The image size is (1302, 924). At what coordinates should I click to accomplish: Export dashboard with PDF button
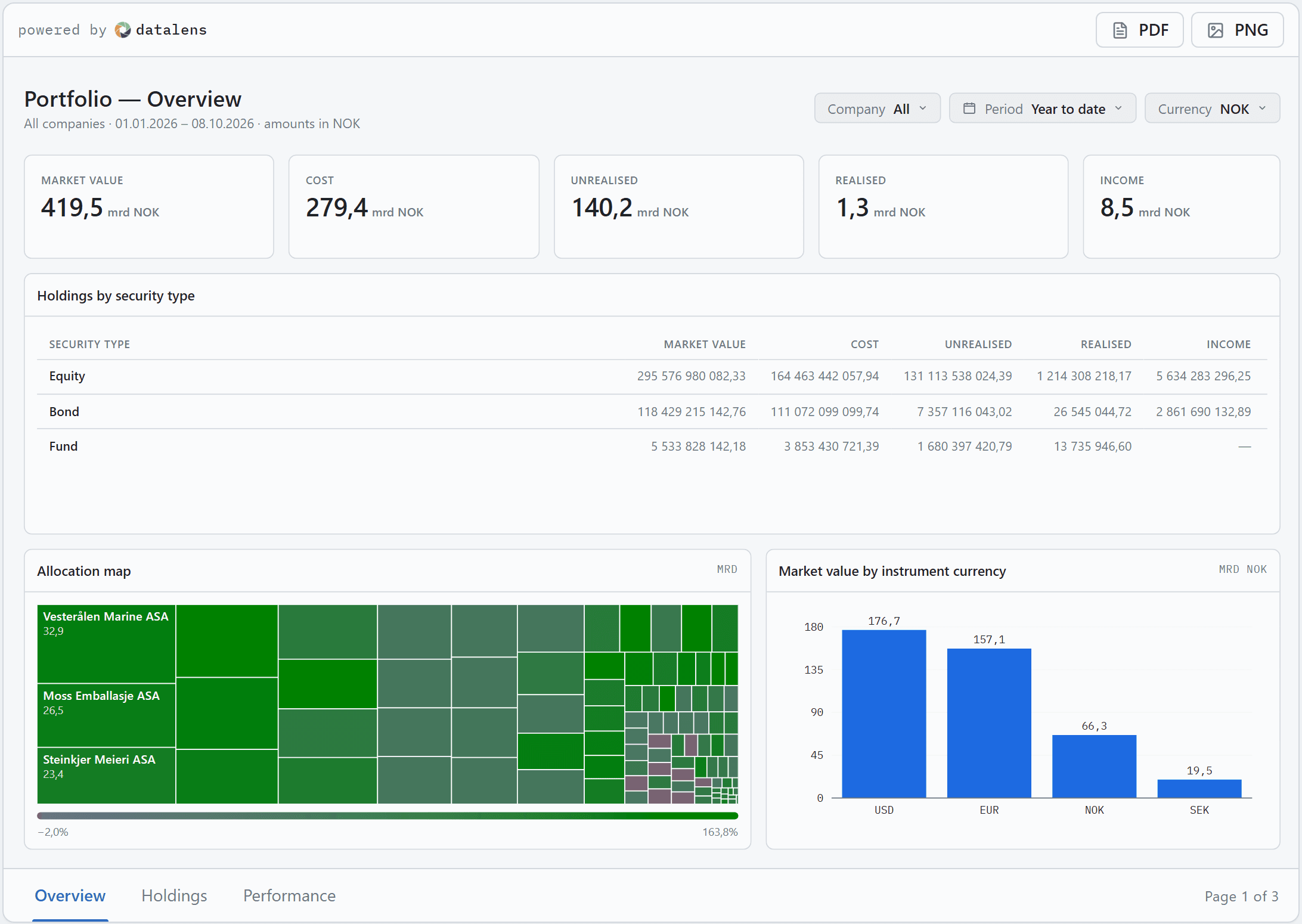[1139, 30]
